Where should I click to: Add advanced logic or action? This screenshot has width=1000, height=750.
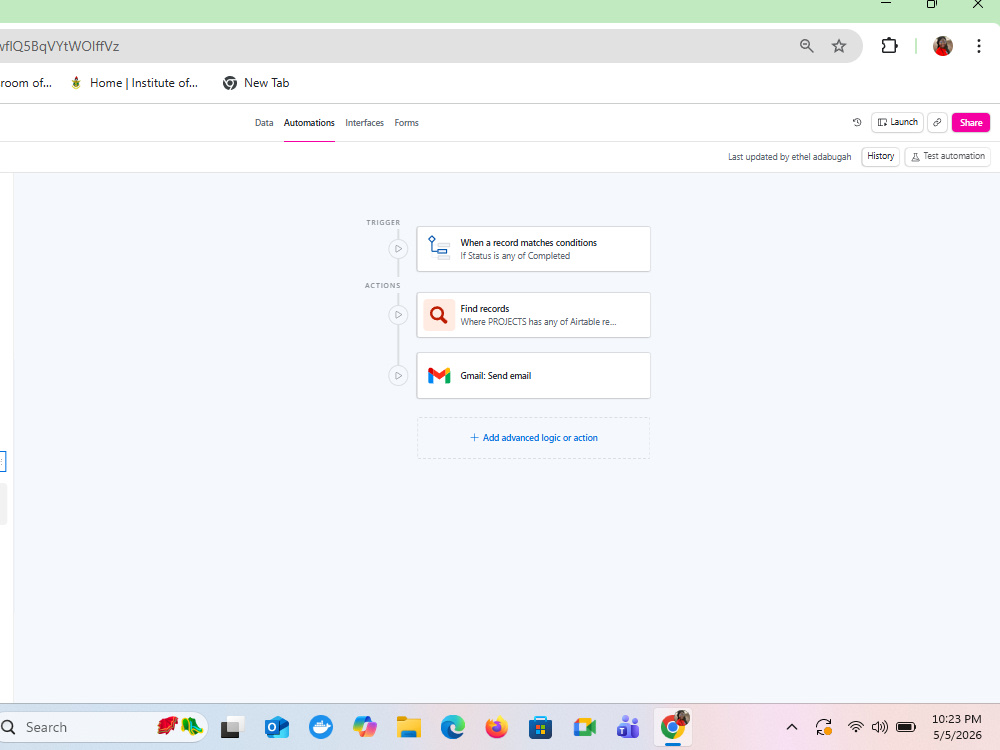533,438
